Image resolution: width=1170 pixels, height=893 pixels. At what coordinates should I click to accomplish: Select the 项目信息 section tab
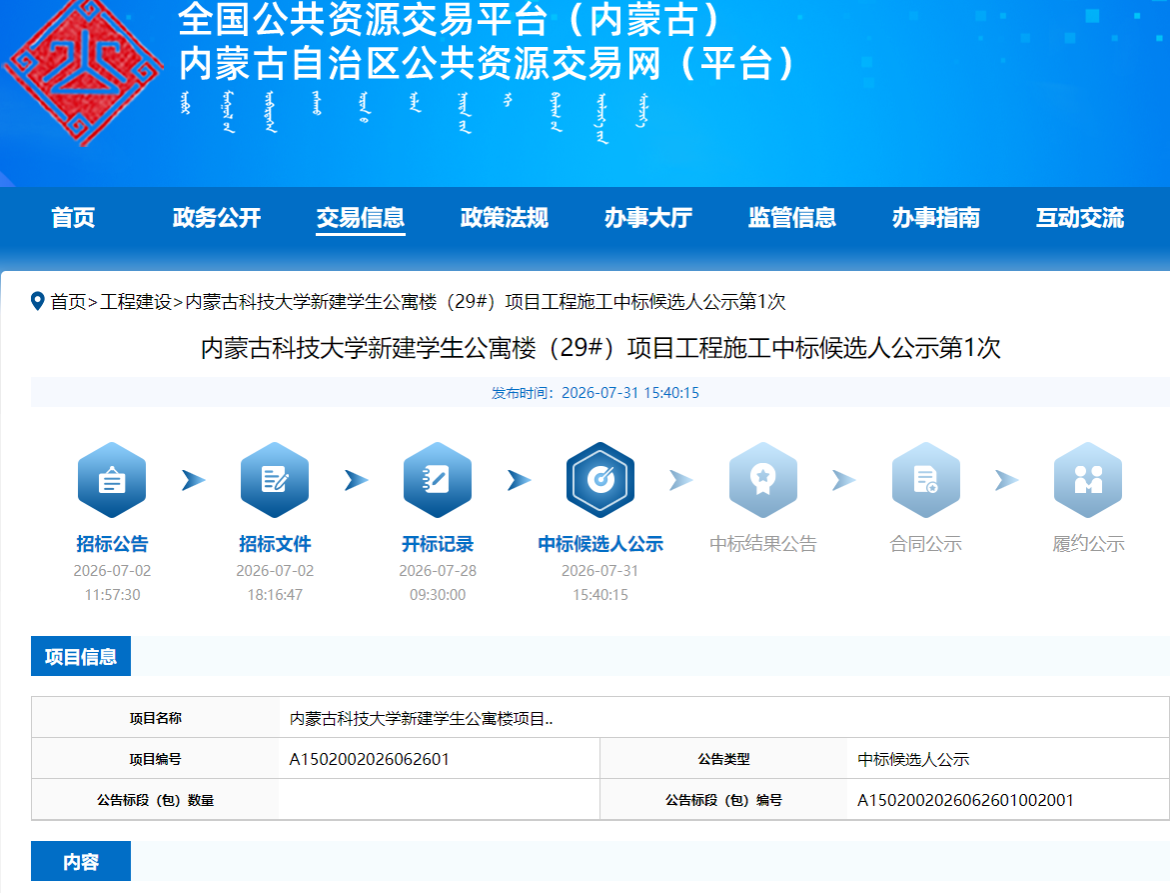pyautogui.click(x=81, y=657)
